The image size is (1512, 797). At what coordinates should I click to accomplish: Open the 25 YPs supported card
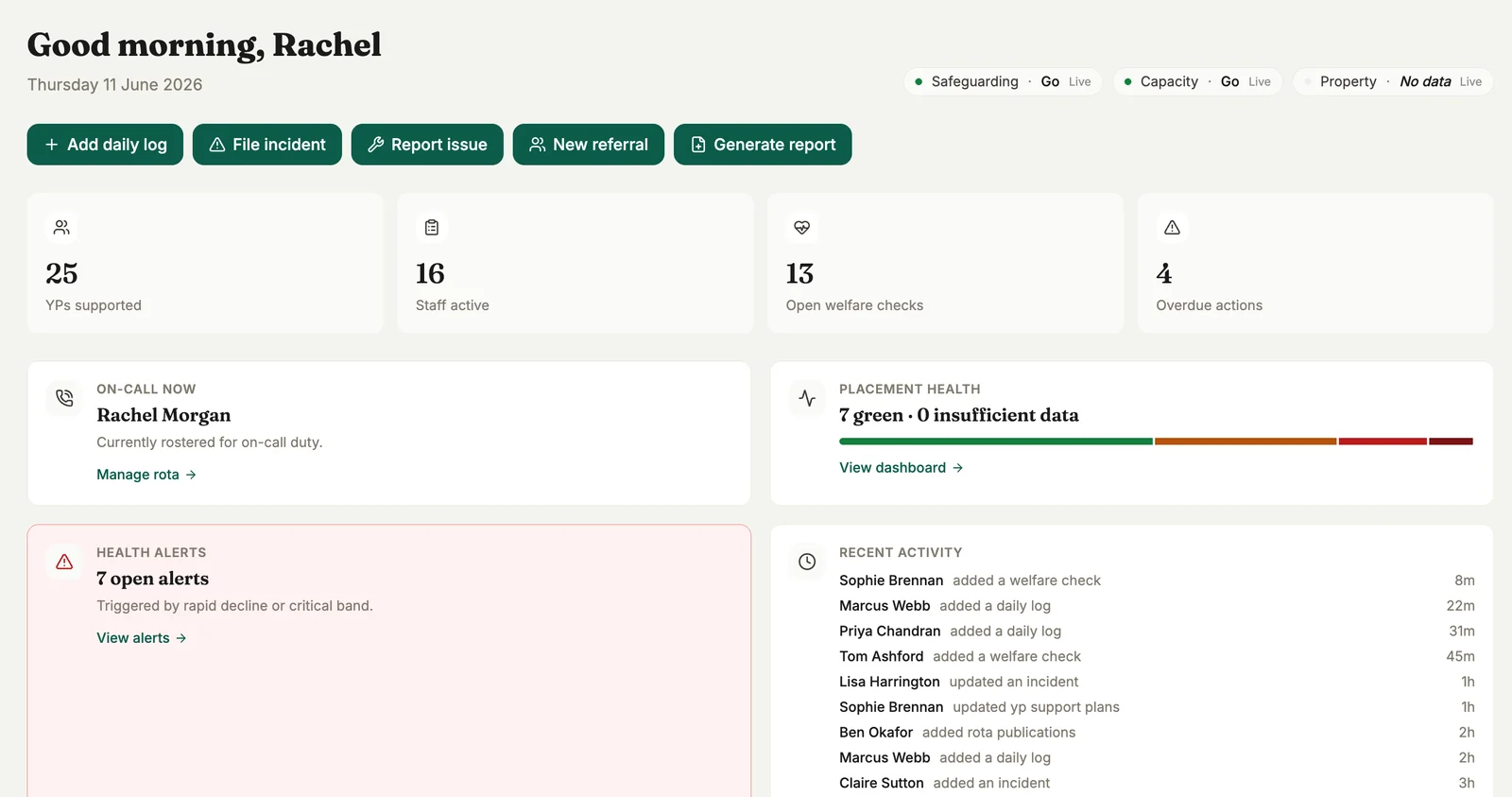coord(205,263)
